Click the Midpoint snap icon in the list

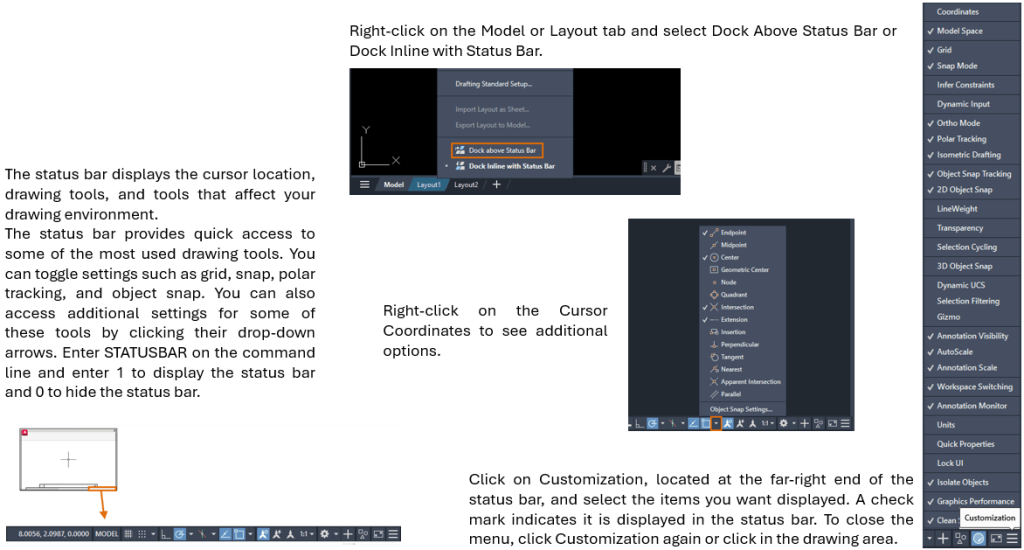pyautogui.click(x=713, y=245)
